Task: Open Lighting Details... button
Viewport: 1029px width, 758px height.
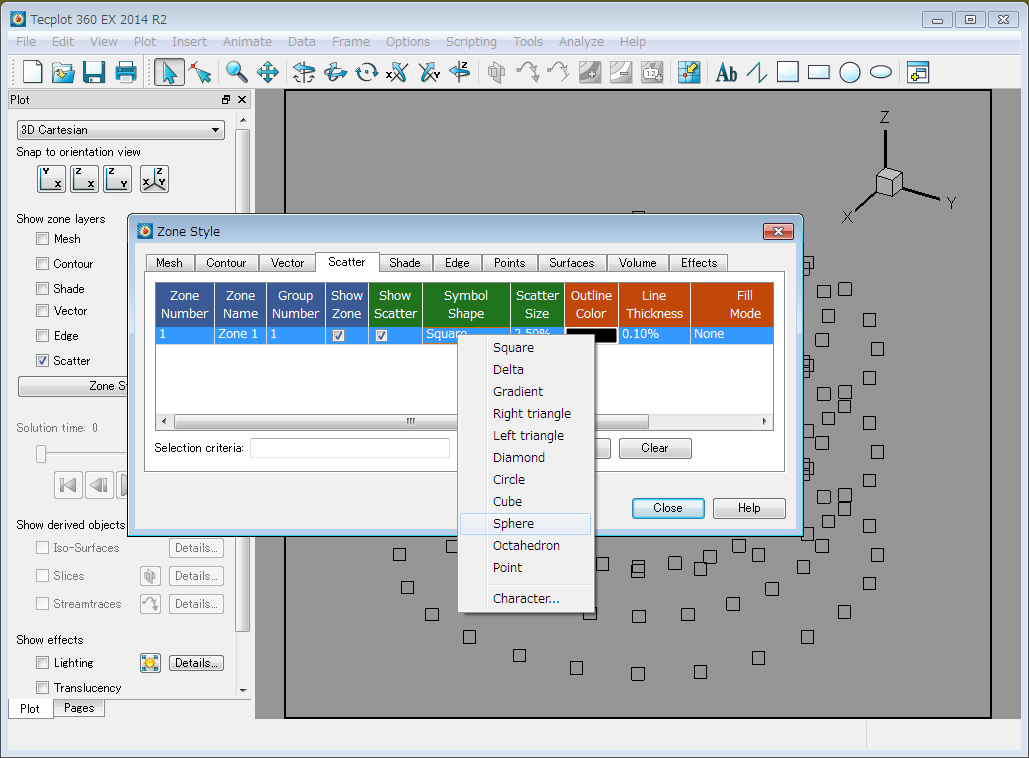Action: 196,663
